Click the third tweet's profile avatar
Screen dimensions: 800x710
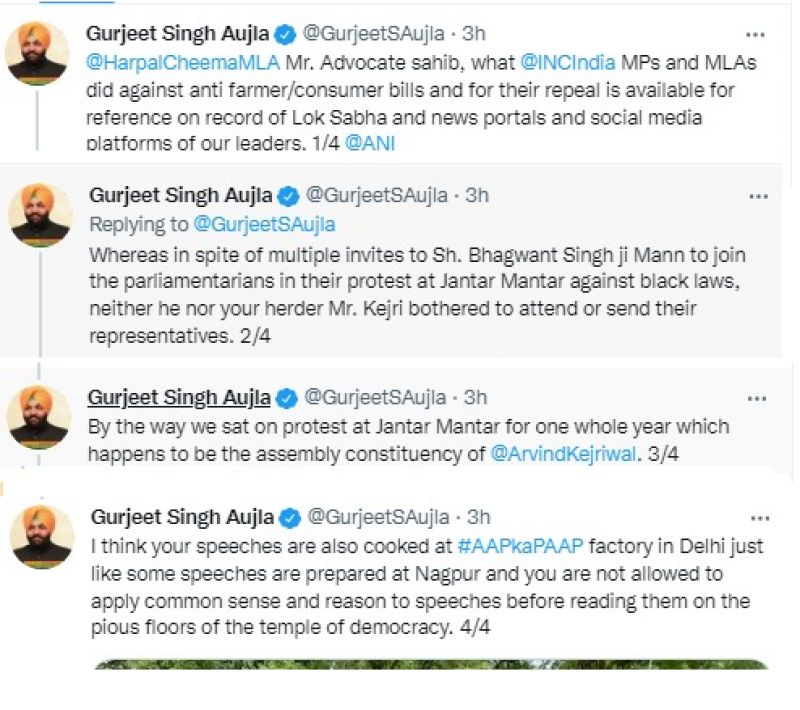[x=39, y=416]
